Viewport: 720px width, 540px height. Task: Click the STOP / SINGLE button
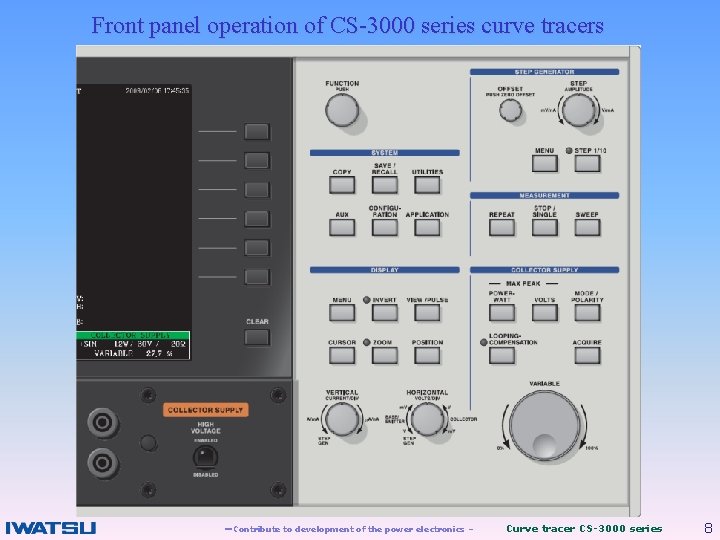pos(545,227)
